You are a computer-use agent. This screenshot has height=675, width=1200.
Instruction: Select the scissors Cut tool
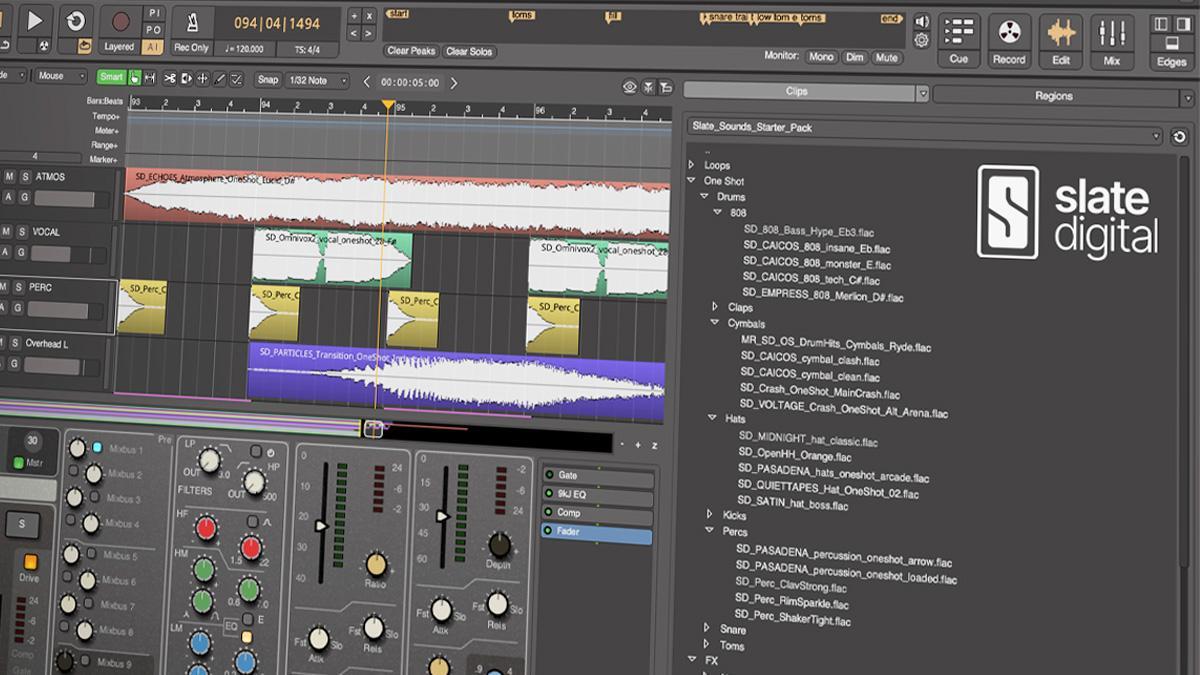point(169,79)
